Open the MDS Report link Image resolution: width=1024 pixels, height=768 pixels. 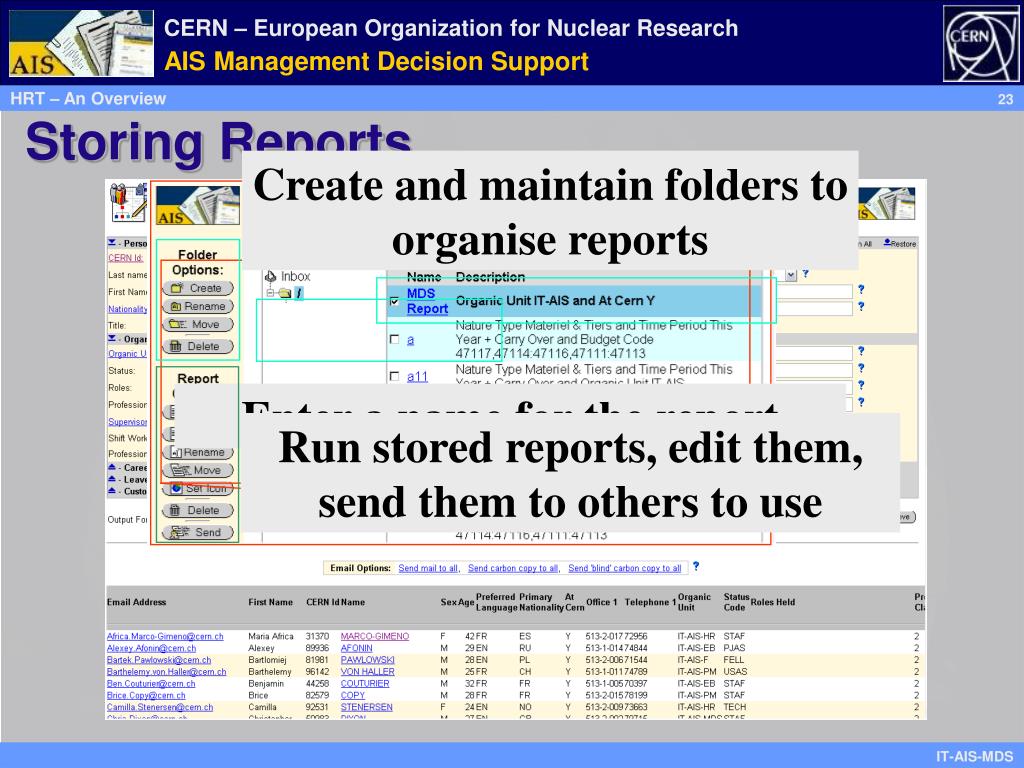click(427, 301)
